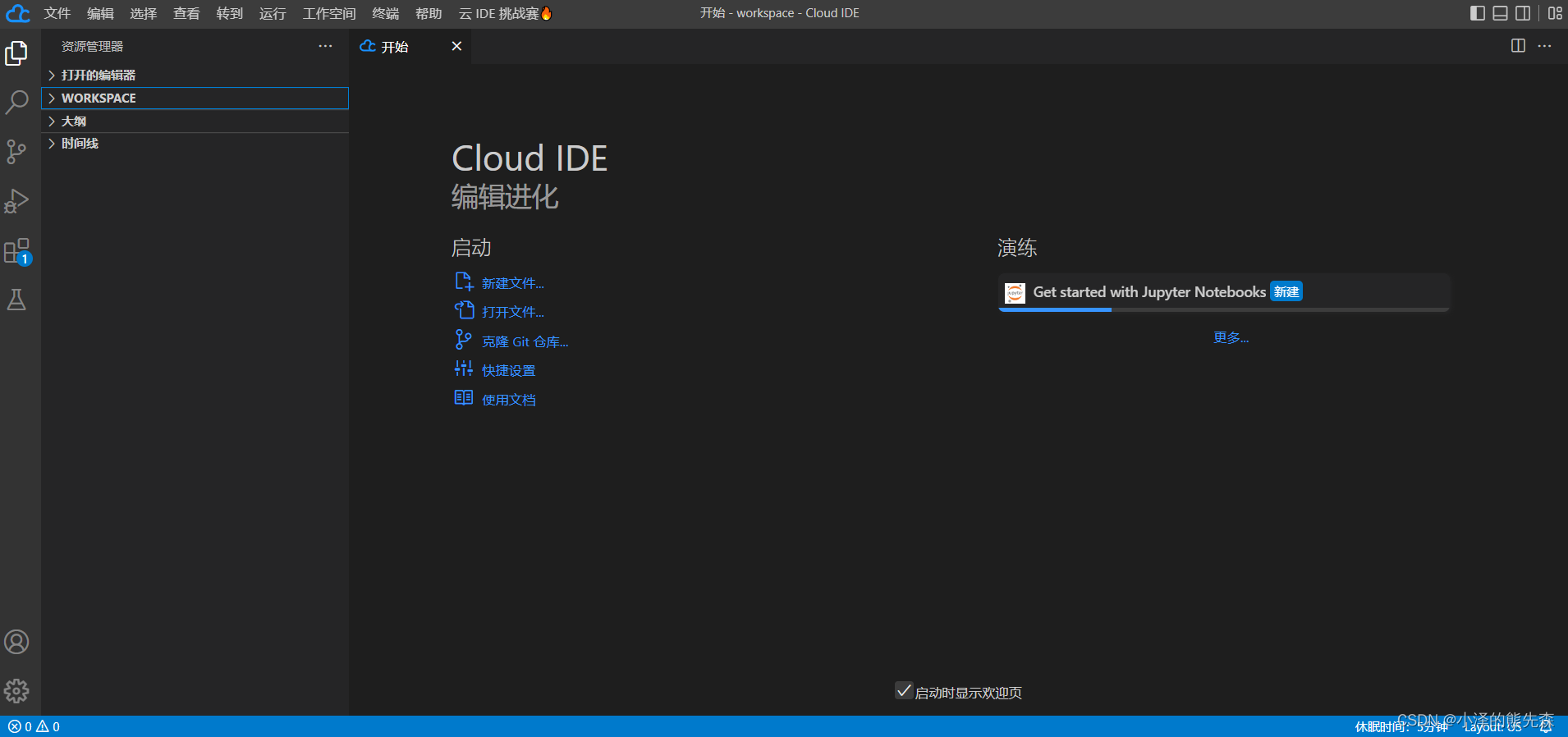Open 云 IDE 挑战赛 menu item
This screenshot has width=1568, height=737.
click(505, 13)
